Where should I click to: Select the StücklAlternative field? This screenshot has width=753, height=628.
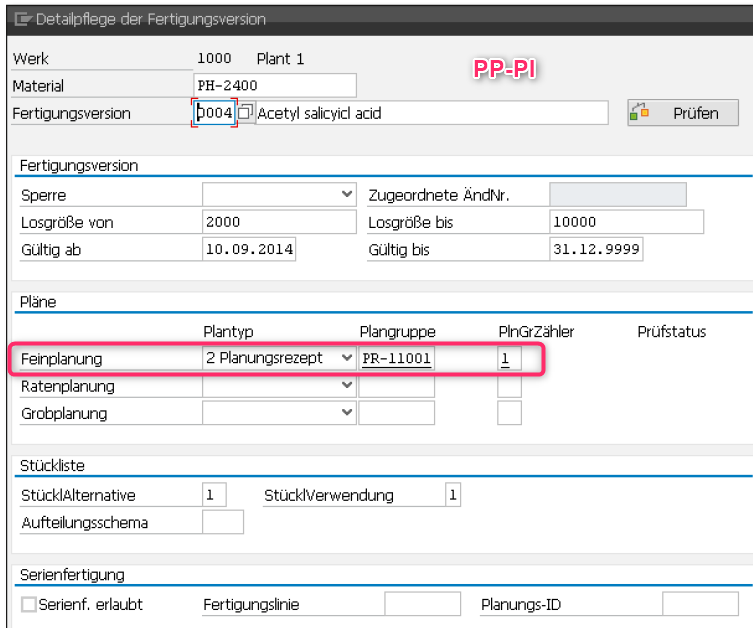214,494
